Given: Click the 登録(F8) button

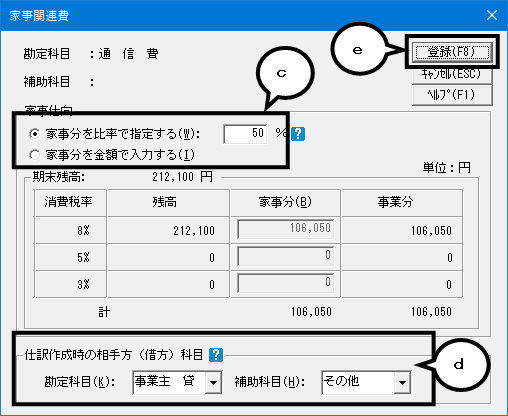Looking at the screenshot, I should pyautogui.click(x=452, y=52).
